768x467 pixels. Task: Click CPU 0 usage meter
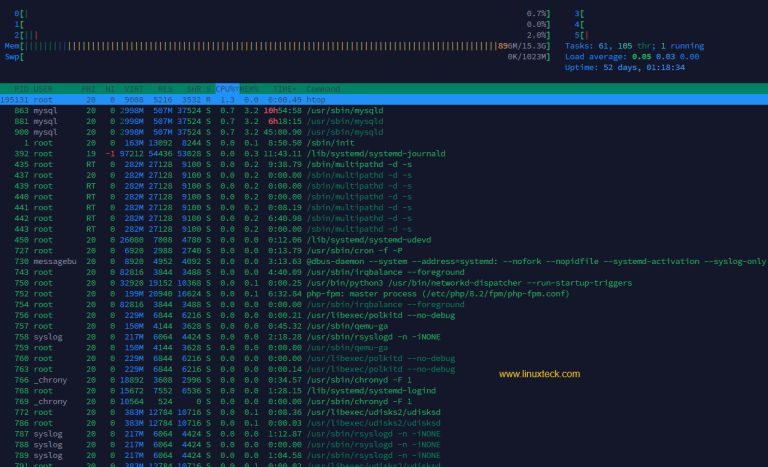282,14
